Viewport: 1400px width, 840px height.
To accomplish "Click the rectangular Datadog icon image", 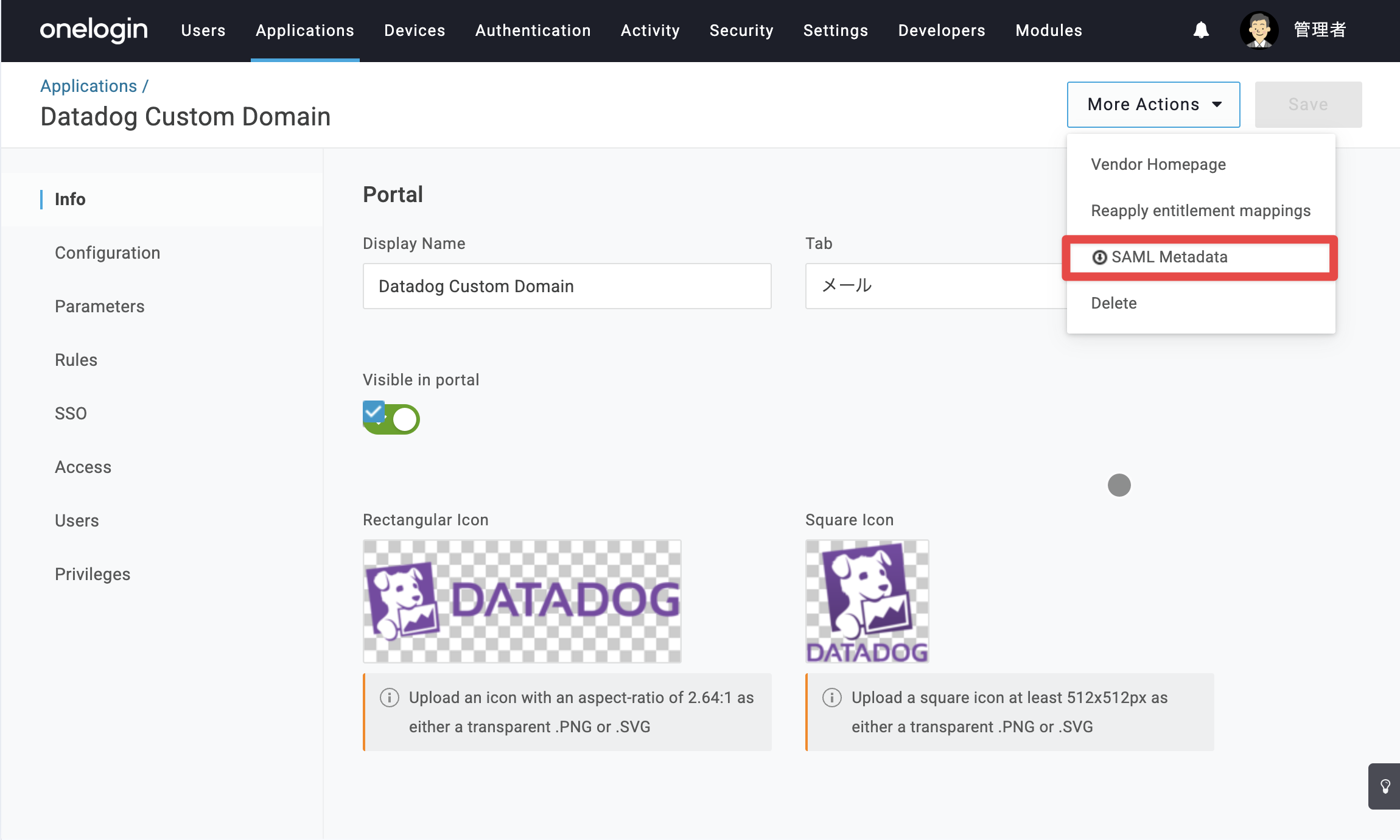I will click(x=522, y=601).
